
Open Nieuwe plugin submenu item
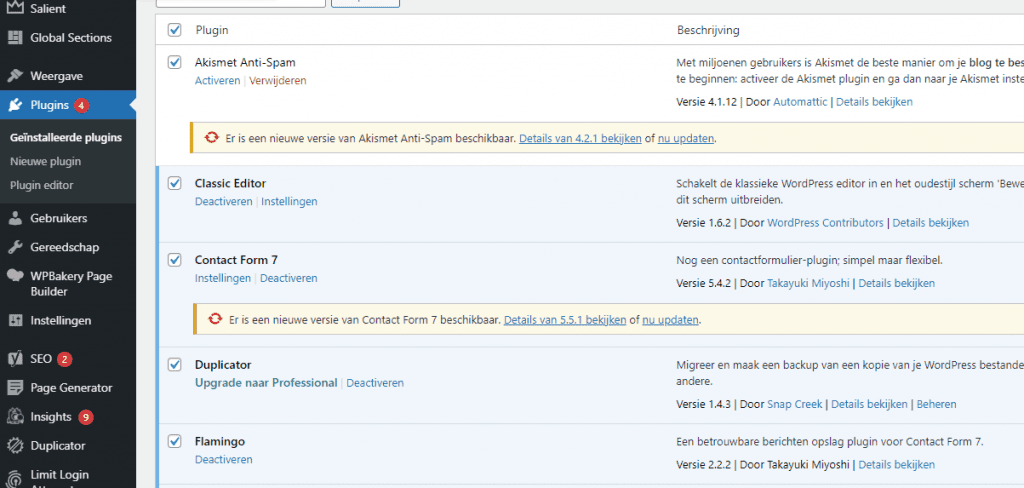pyautogui.click(x=46, y=161)
